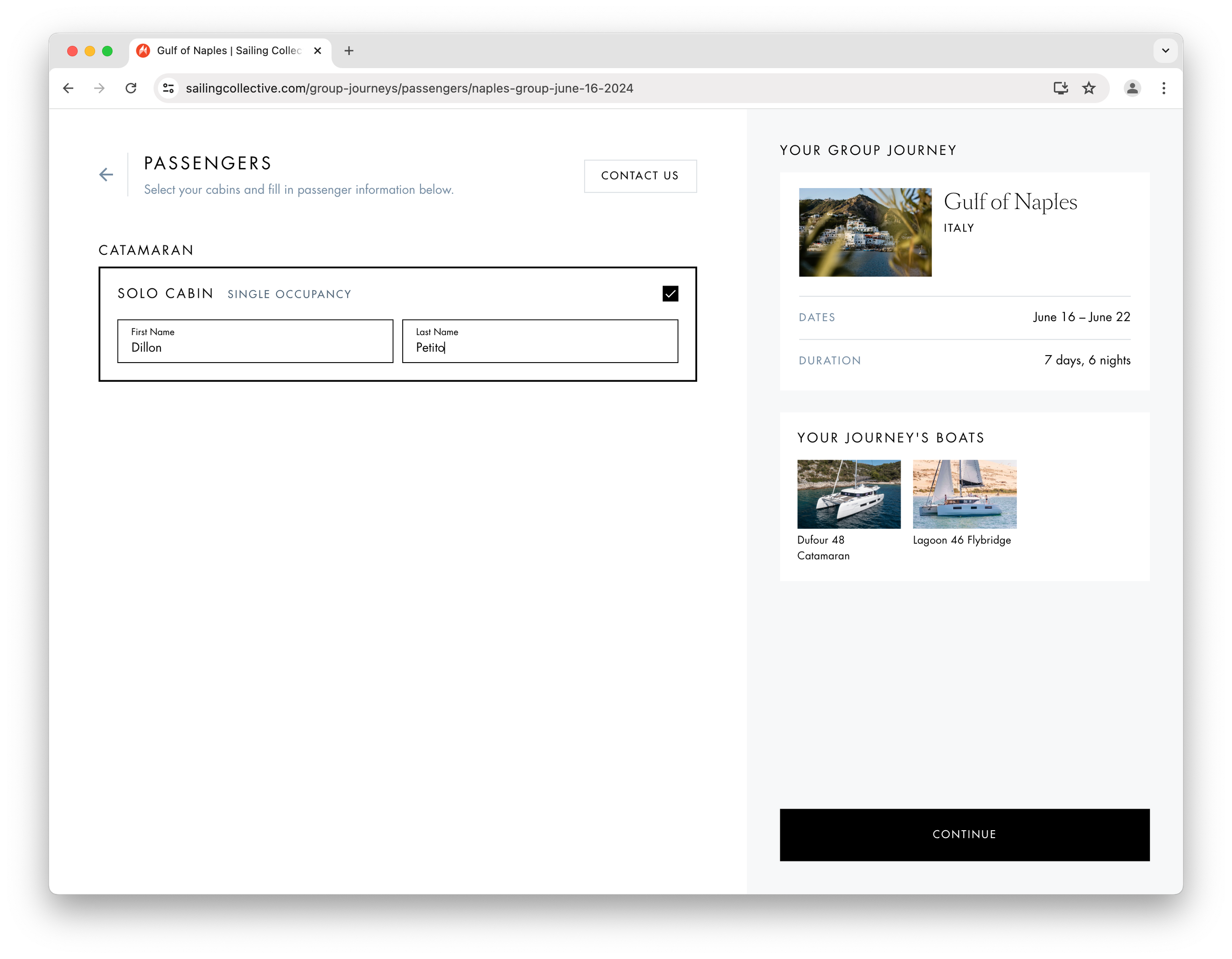1232x959 pixels.
Task: Open a new browser tab
Action: [x=349, y=51]
